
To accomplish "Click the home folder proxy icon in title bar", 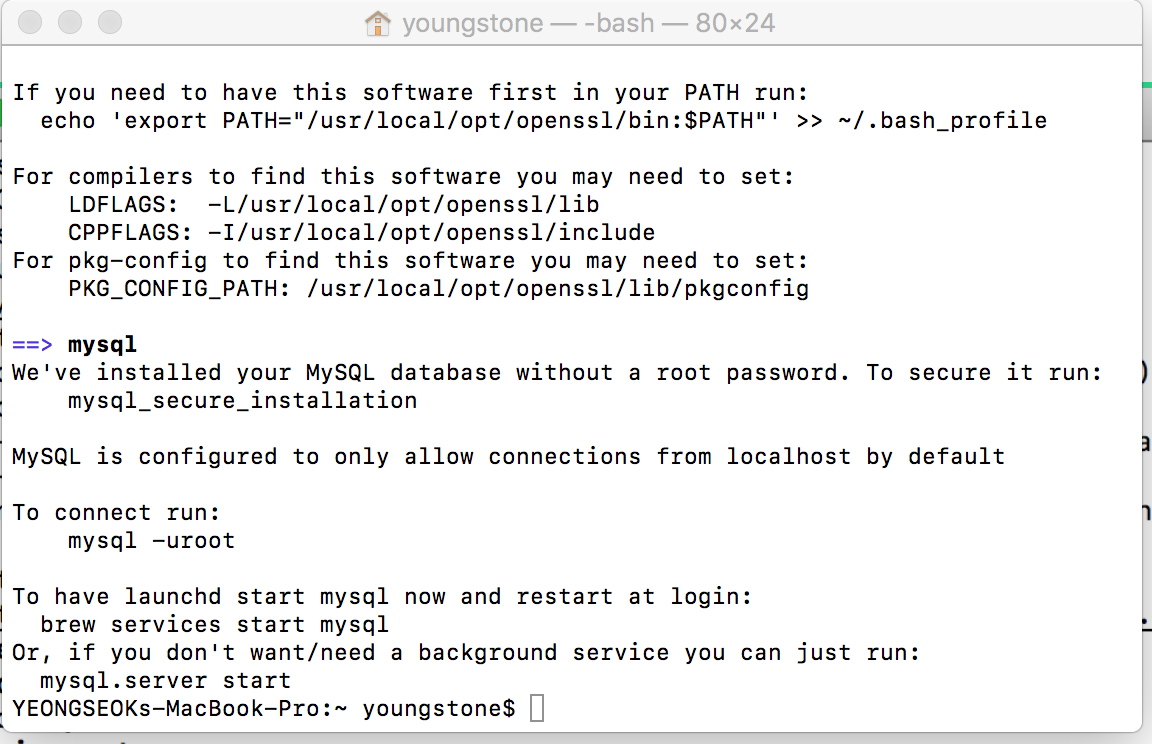I will pyautogui.click(x=378, y=23).
